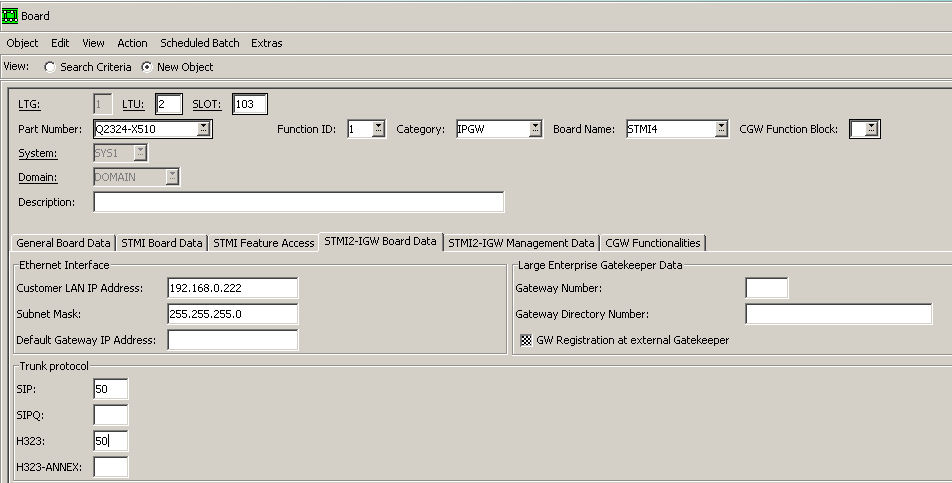The image size is (952, 483).
Task: Open the Domain dropdown
Action: [x=172, y=177]
